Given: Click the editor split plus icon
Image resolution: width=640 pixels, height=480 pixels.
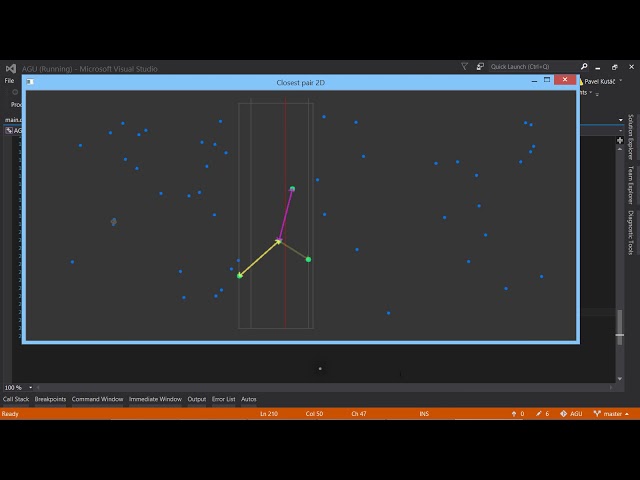Looking at the screenshot, I should (620, 140).
